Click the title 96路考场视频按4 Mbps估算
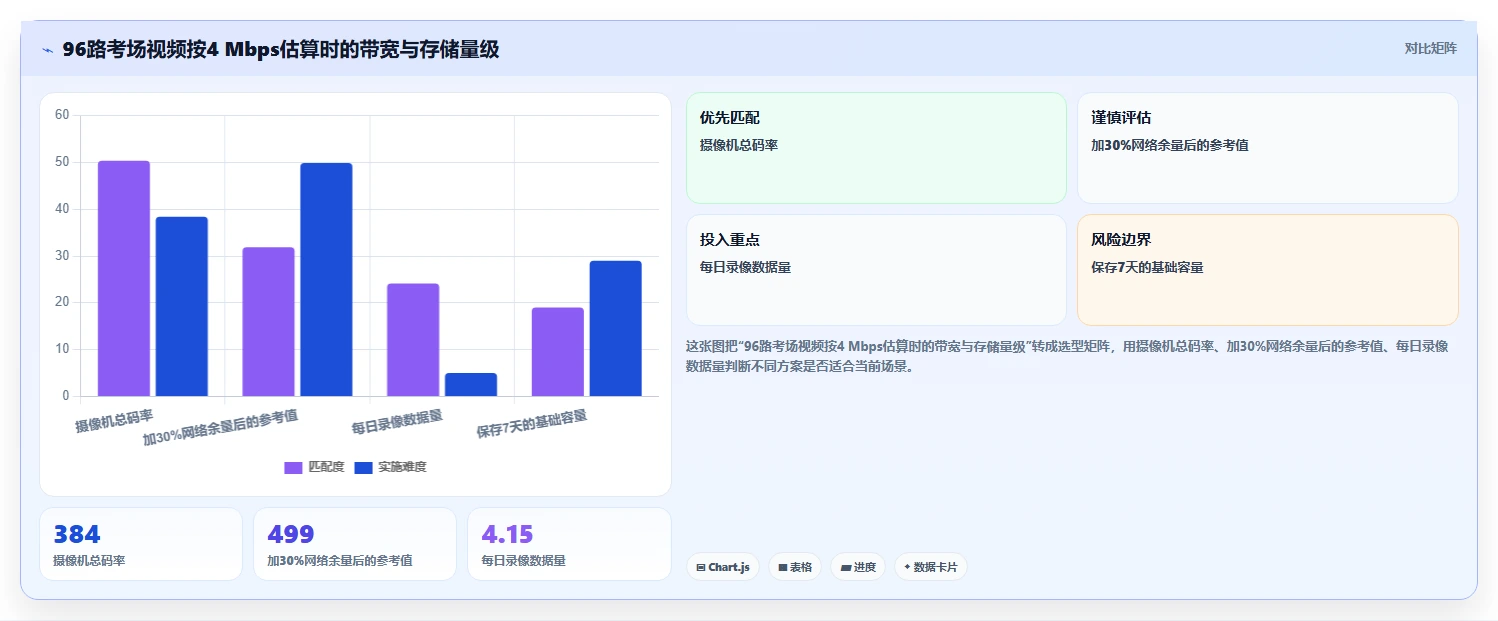Viewport: 1498px width, 621px height. (x=280, y=50)
